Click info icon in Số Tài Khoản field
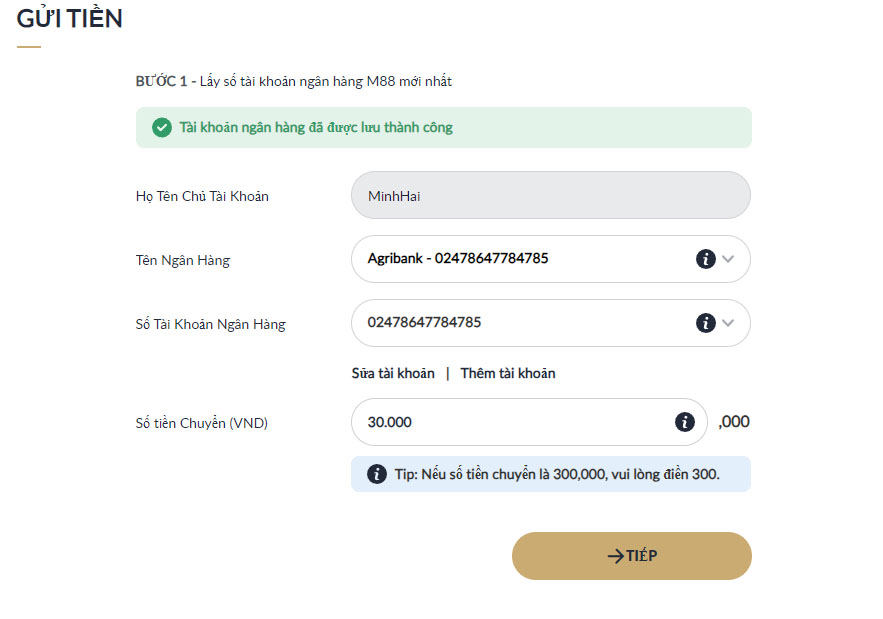 coord(705,323)
